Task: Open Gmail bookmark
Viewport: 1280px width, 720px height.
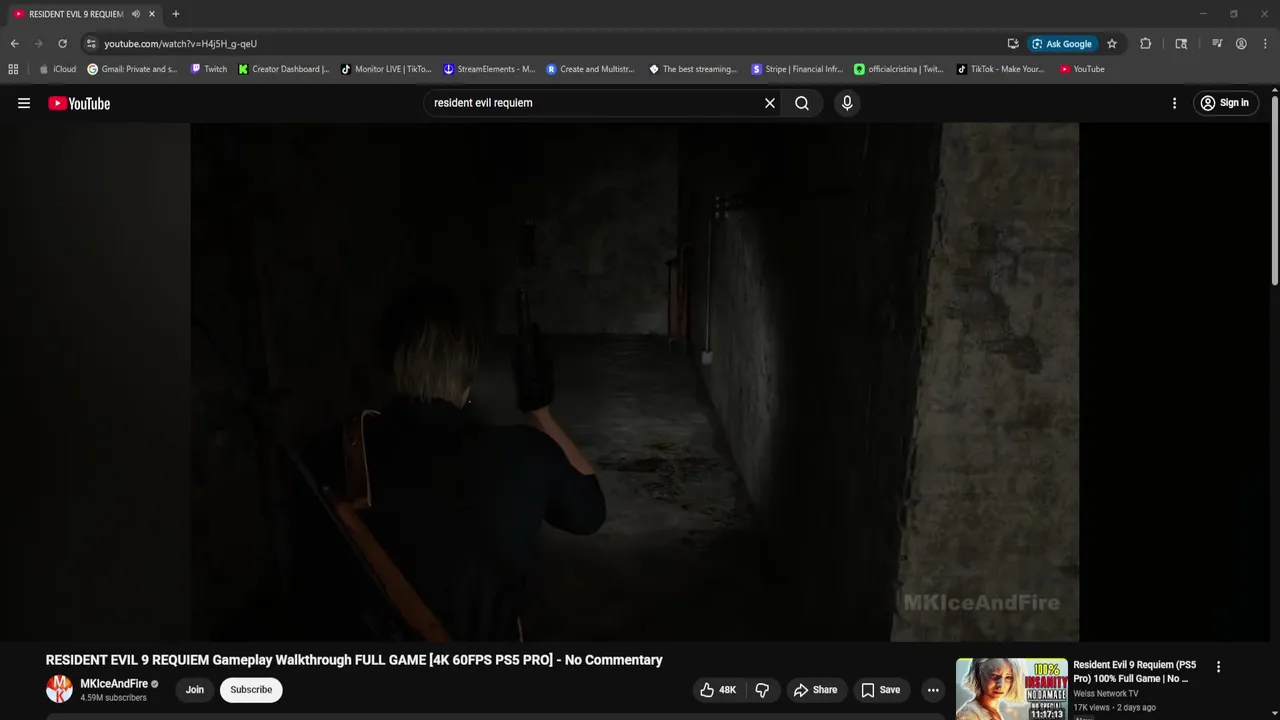Action: (133, 69)
